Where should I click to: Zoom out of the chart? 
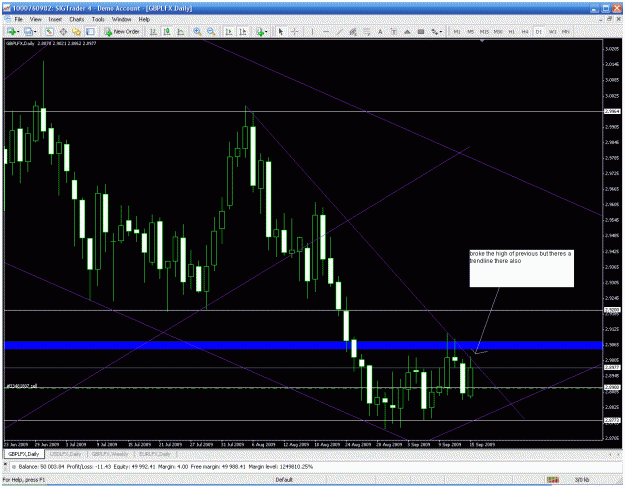[x=211, y=31]
